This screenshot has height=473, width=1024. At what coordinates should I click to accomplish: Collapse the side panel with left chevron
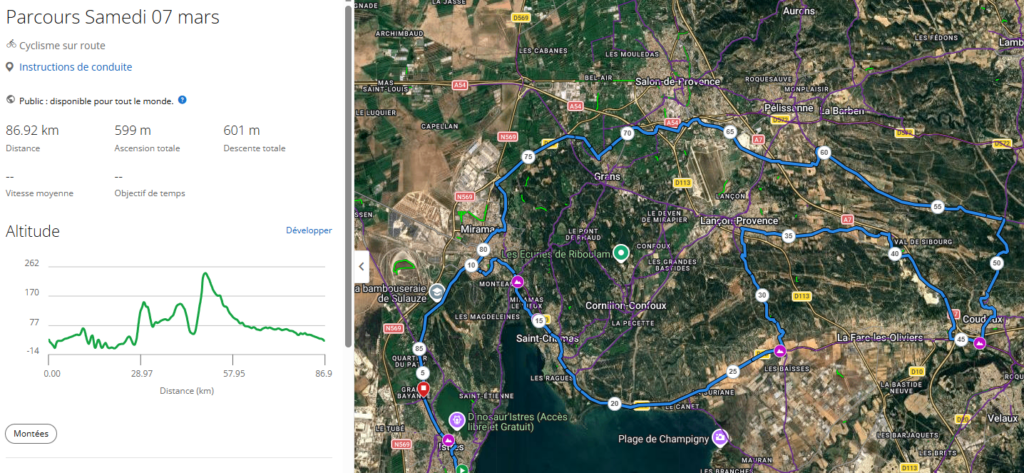pyautogui.click(x=362, y=266)
